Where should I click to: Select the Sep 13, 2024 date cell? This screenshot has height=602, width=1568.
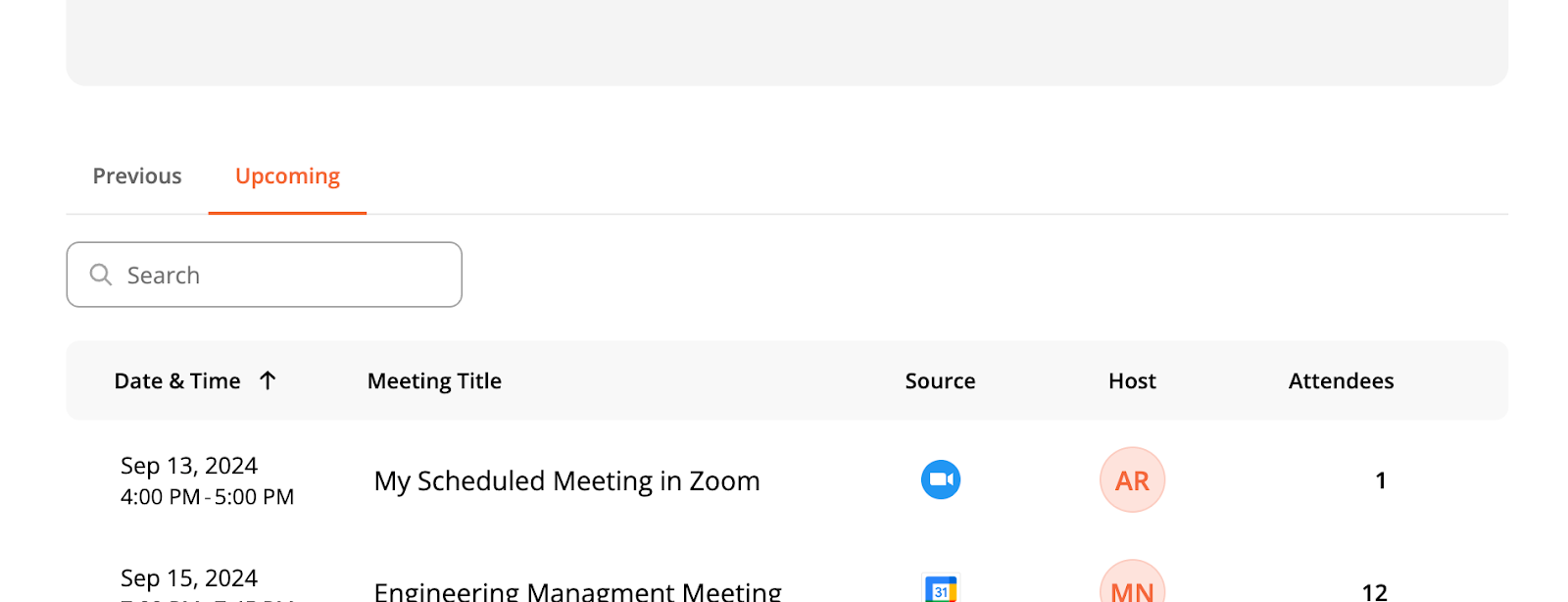click(x=189, y=466)
